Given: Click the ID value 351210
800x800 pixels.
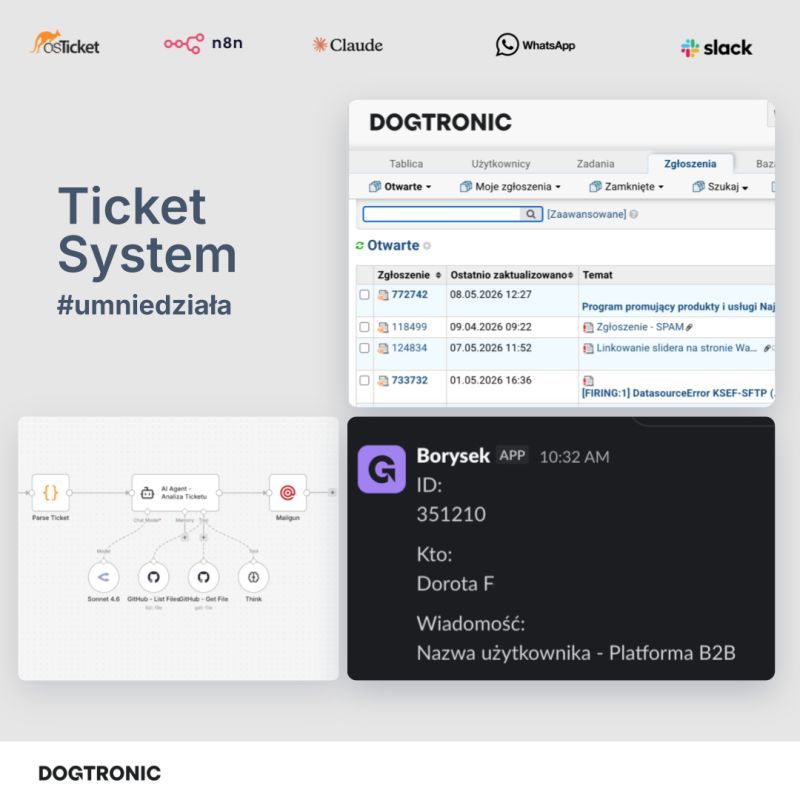Looking at the screenshot, I should [451, 514].
